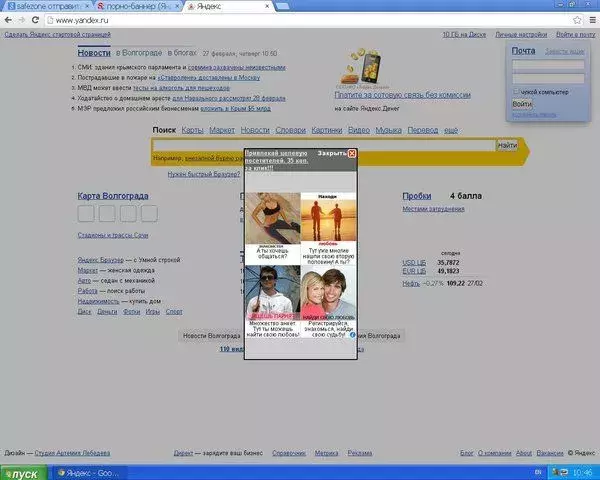Open the Карта Волгограда link
The image size is (600, 480).
113,196
